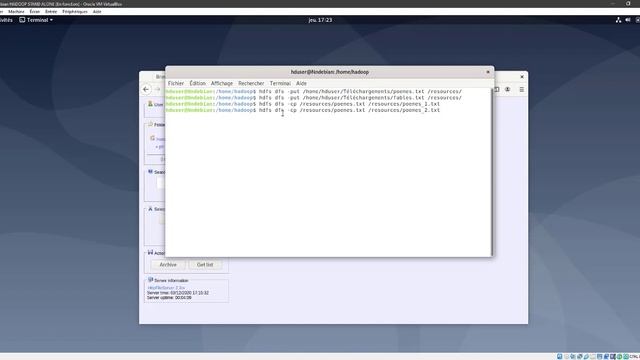Image resolution: width=640 pixels, height=360 pixels.
Task: Go forward in the browser window
Action: (158, 89)
